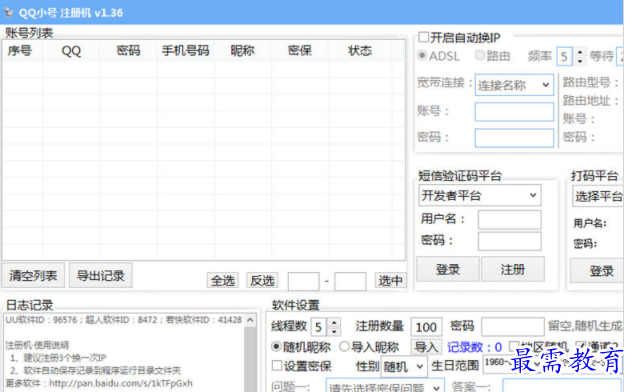Click the 记录数：0 text
This screenshot has height=392, width=632.
pyautogui.click(x=474, y=347)
